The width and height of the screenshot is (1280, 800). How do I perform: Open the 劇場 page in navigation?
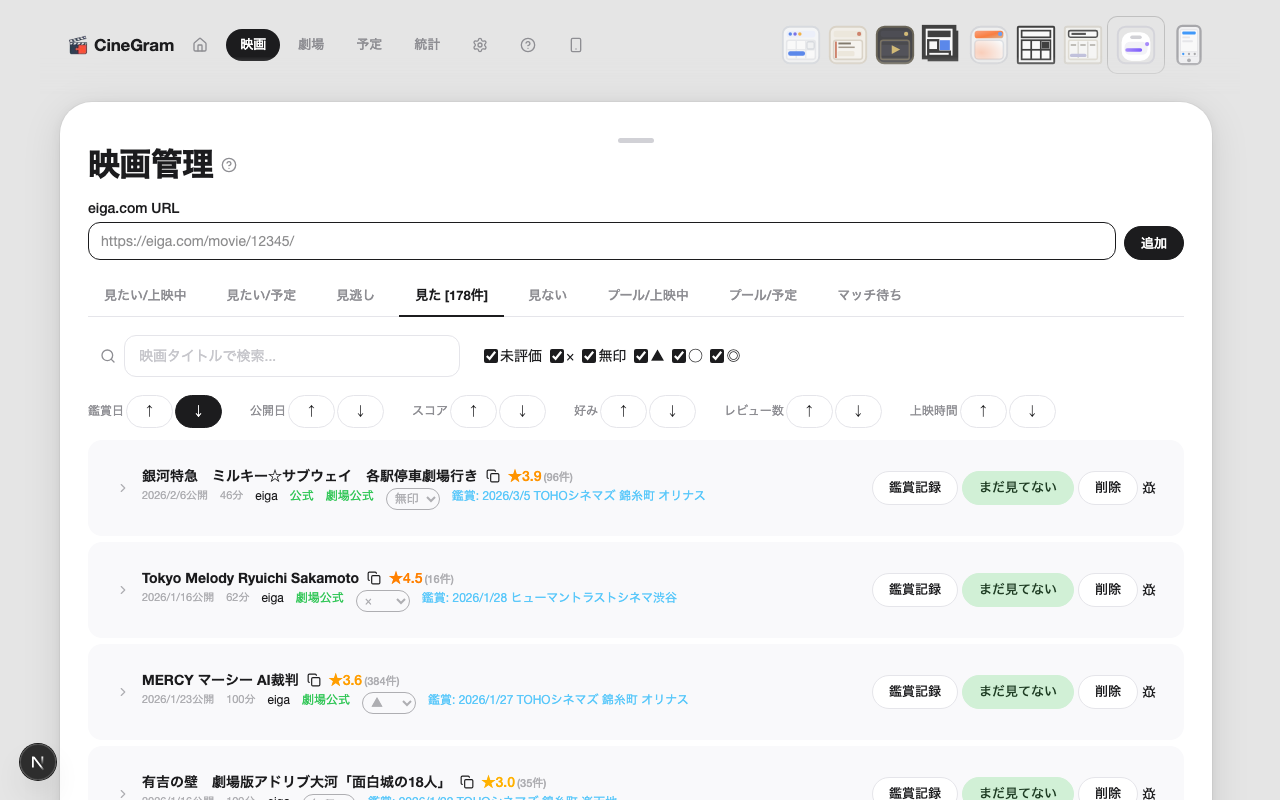(311, 45)
